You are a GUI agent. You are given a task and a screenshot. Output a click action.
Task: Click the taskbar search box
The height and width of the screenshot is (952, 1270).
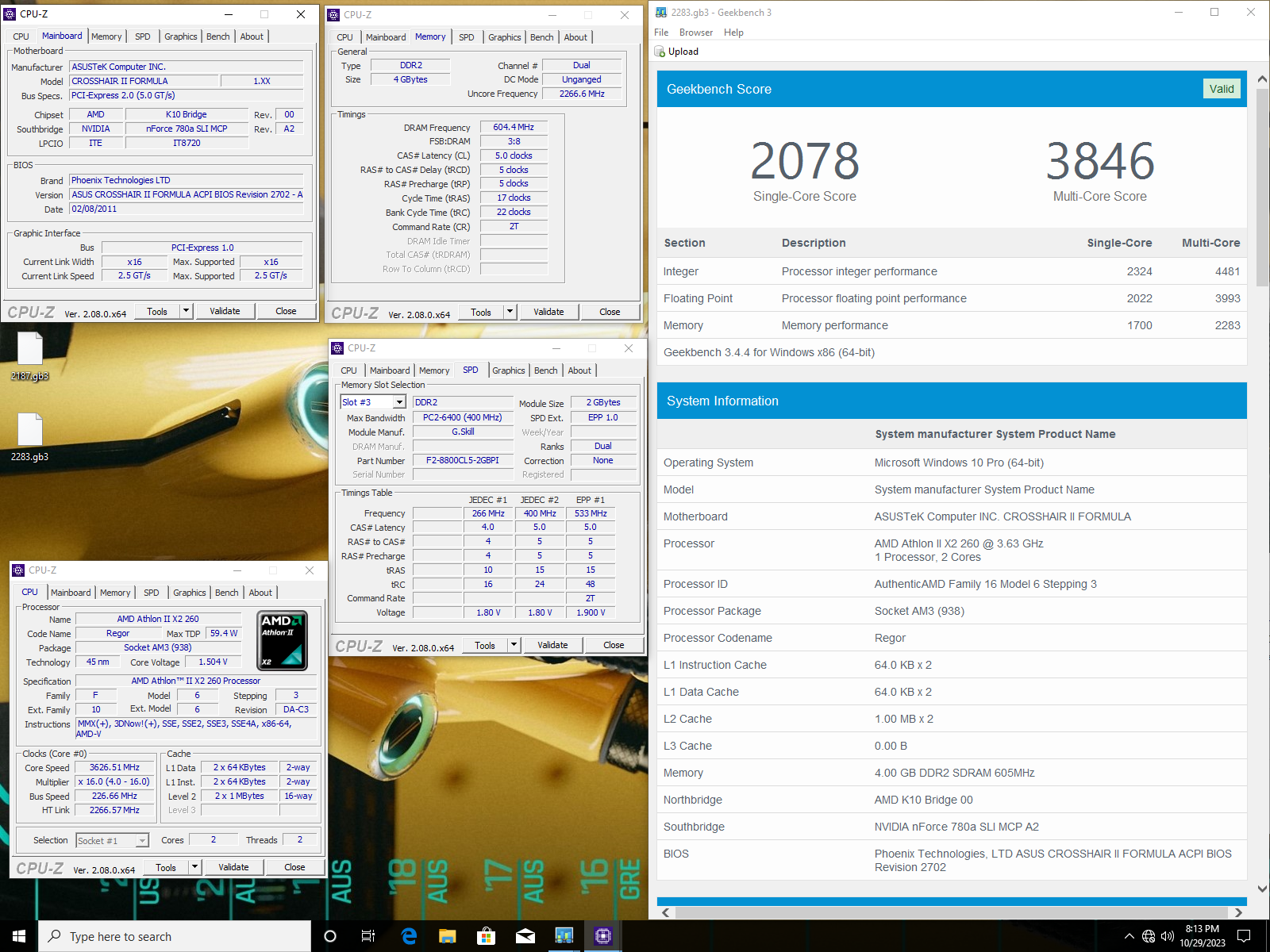coord(175,936)
